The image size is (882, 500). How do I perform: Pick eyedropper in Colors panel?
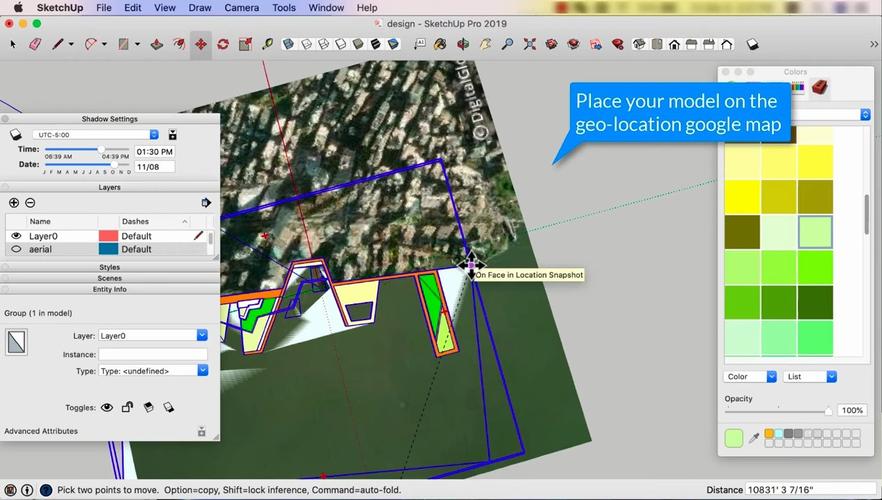pyautogui.click(x=754, y=438)
